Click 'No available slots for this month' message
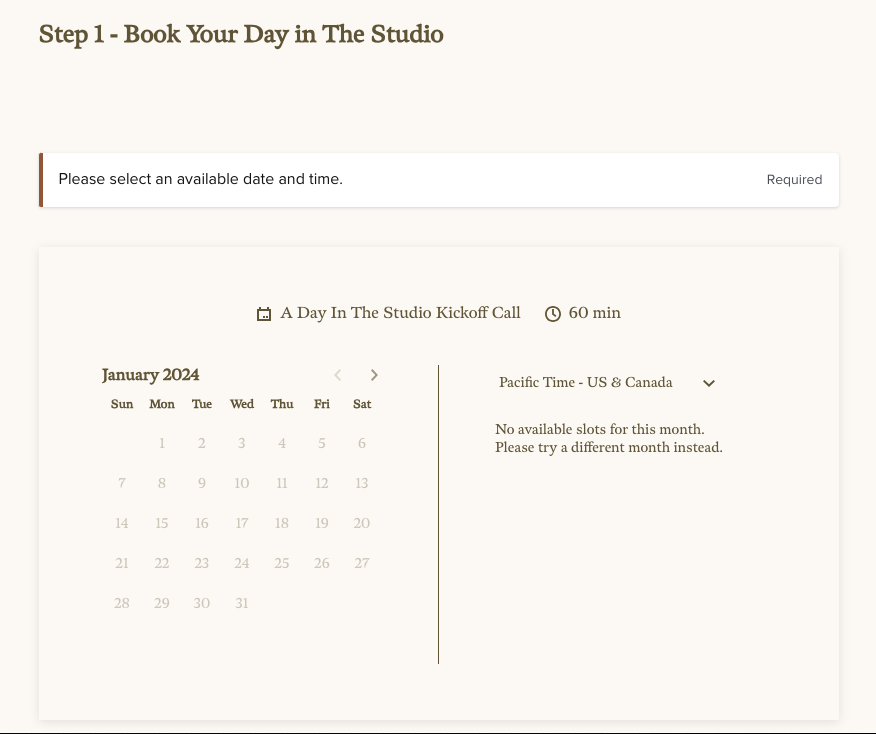This screenshot has height=734, width=876. pyautogui.click(x=599, y=429)
